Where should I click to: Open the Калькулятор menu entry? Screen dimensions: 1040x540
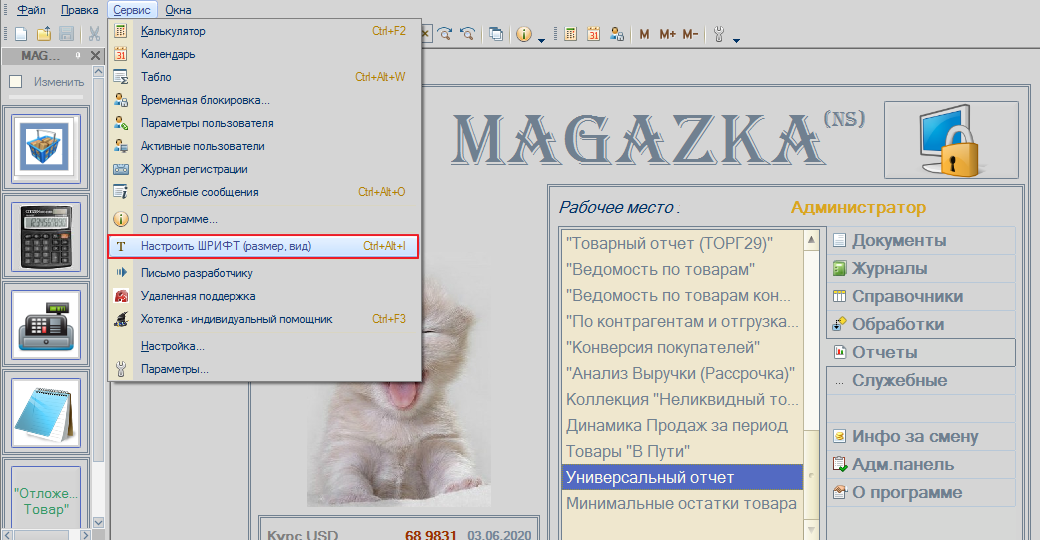[x=264, y=31]
